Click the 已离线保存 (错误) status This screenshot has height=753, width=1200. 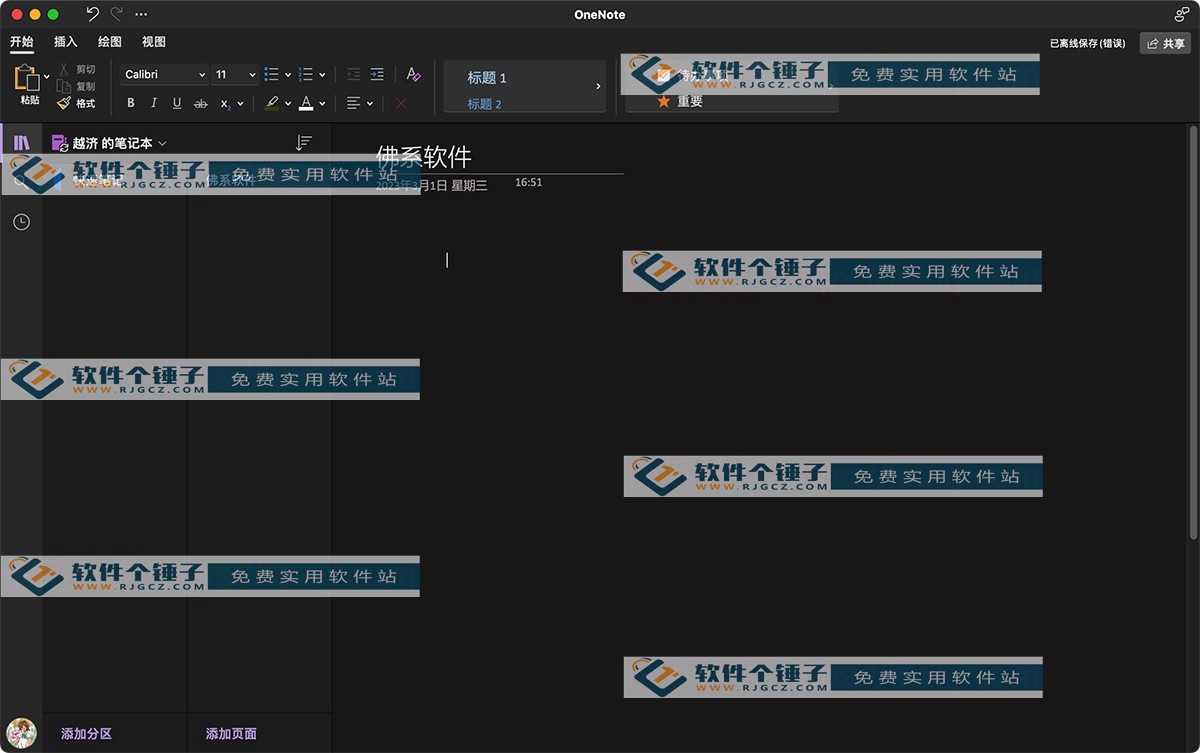(x=1087, y=43)
